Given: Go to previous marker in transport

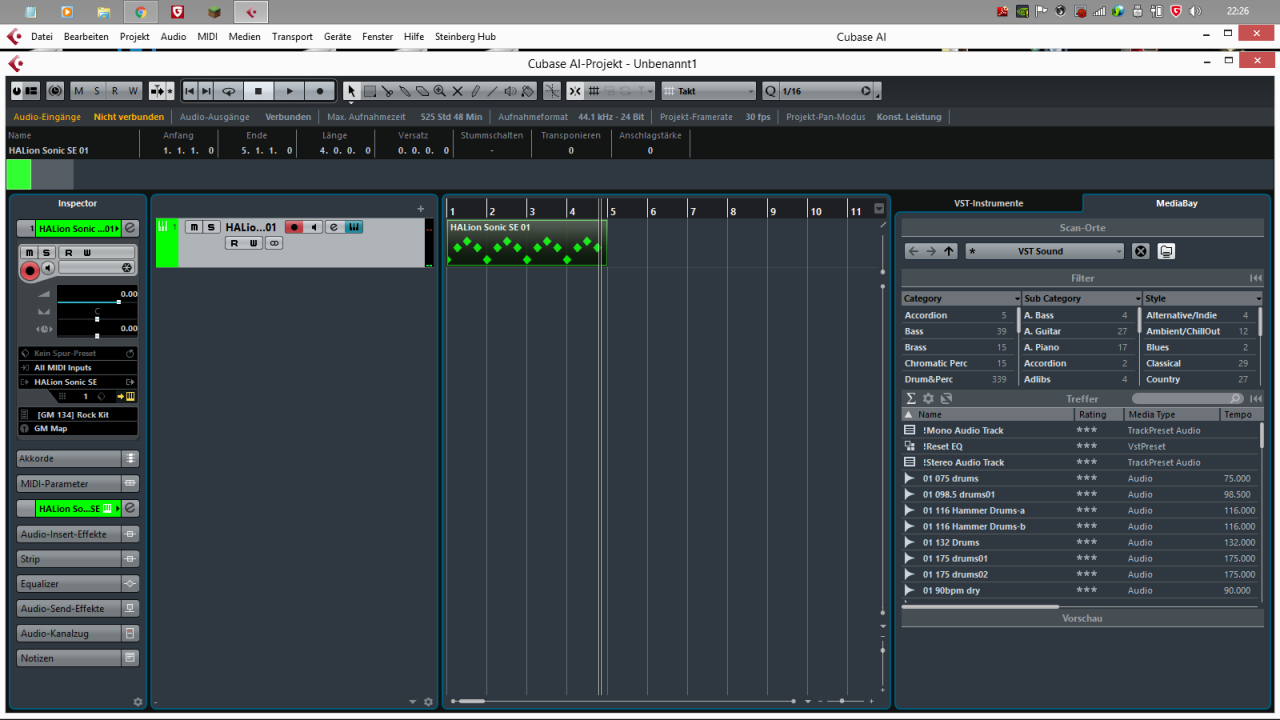Looking at the screenshot, I should 190,91.
